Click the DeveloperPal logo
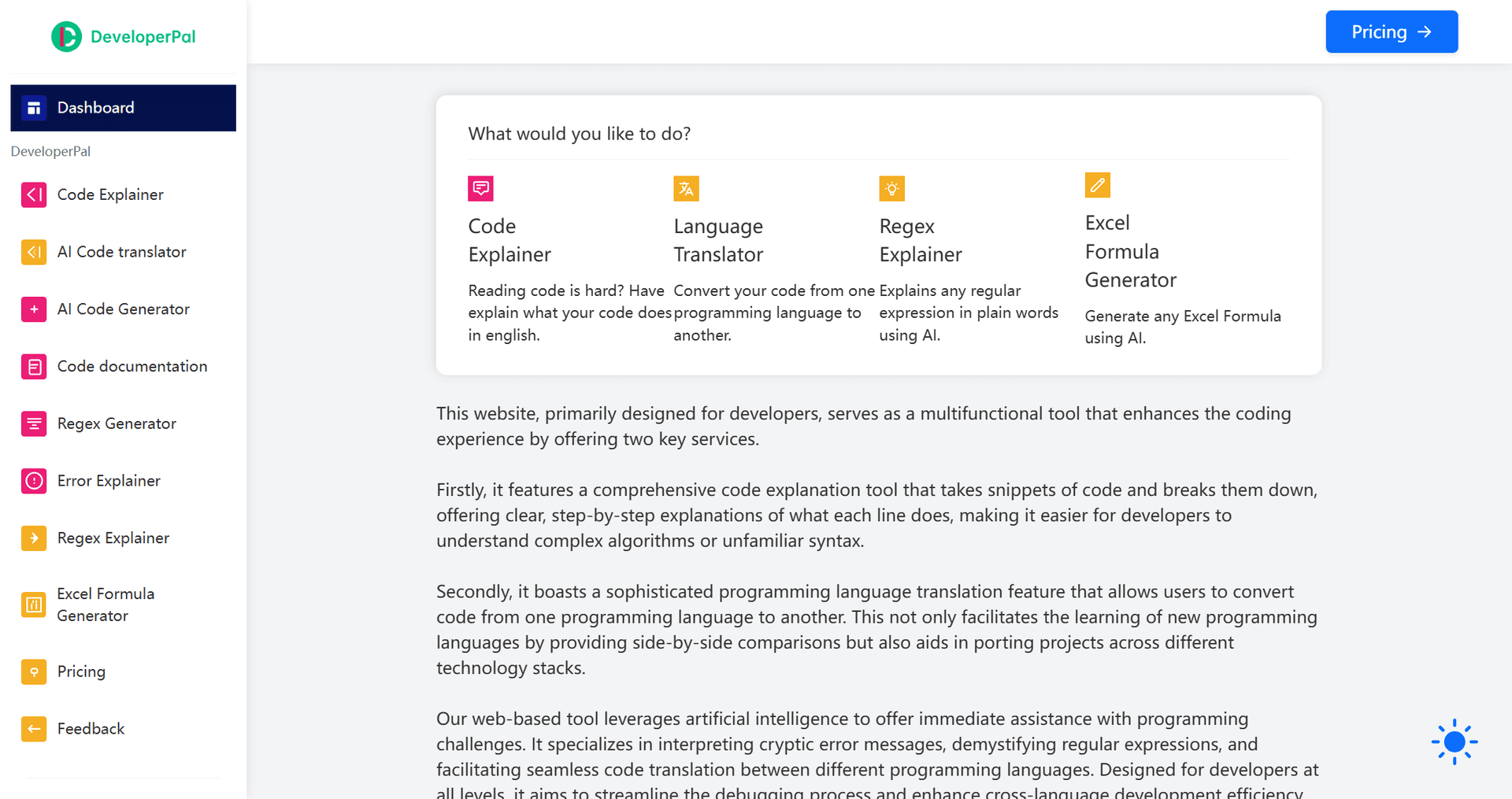This screenshot has width=1512, height=799. 123,36
